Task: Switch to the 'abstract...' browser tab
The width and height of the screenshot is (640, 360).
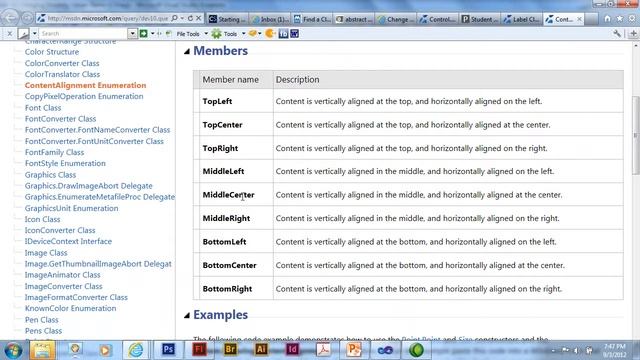Action: coord(354,19)
